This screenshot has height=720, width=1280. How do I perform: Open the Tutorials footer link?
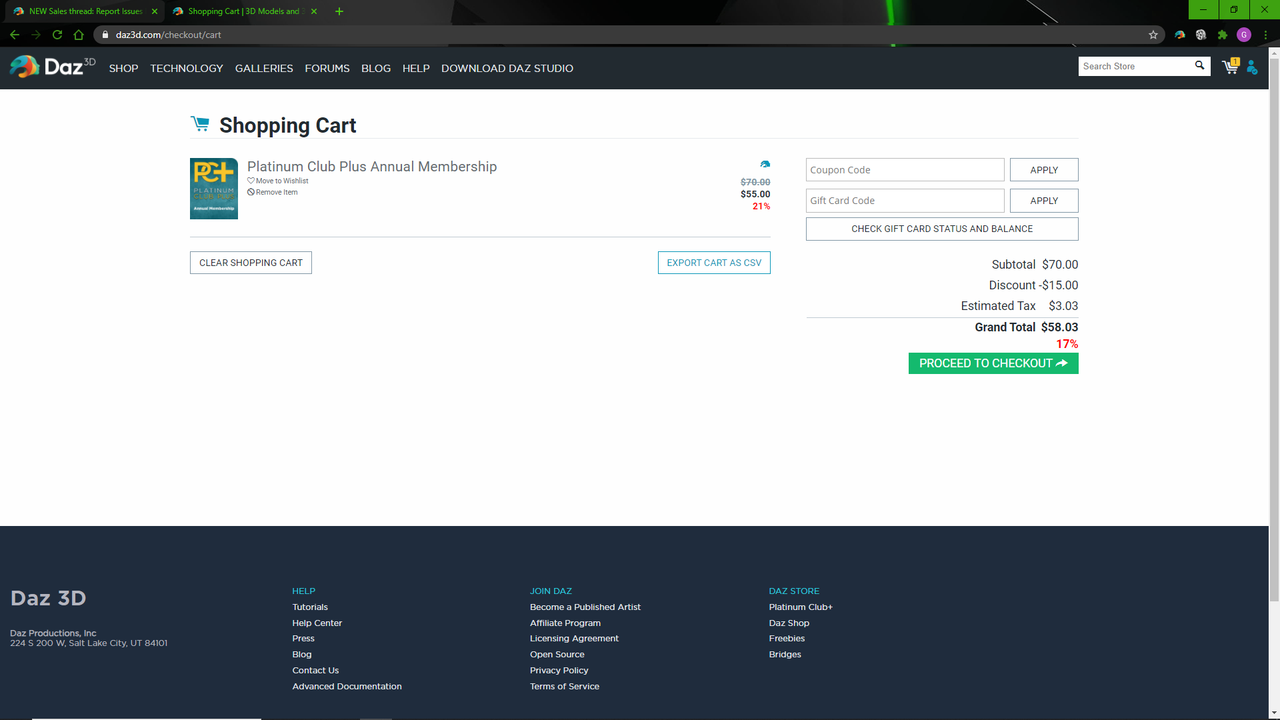(310, 607)
